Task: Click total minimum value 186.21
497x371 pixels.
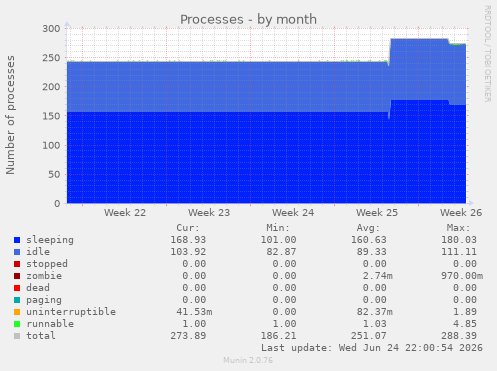Action: 279,336
